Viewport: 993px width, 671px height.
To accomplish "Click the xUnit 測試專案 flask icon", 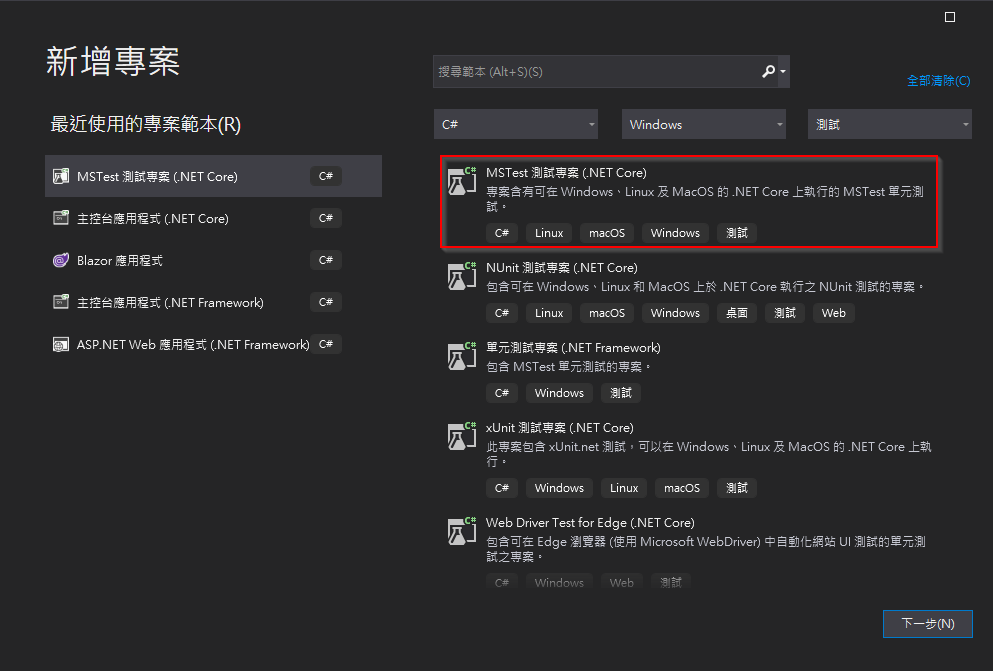I will point(462,436).
